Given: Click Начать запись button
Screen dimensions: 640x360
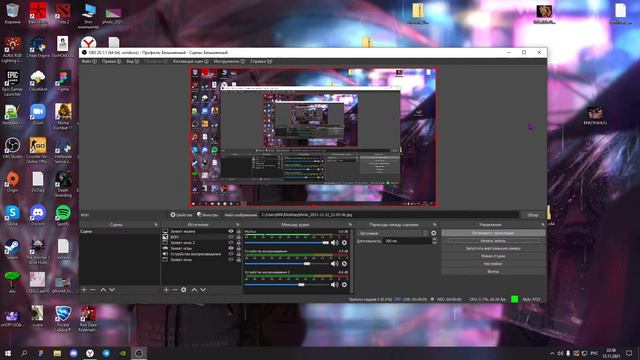Looking at the screenshot, I should pos(493,241).
